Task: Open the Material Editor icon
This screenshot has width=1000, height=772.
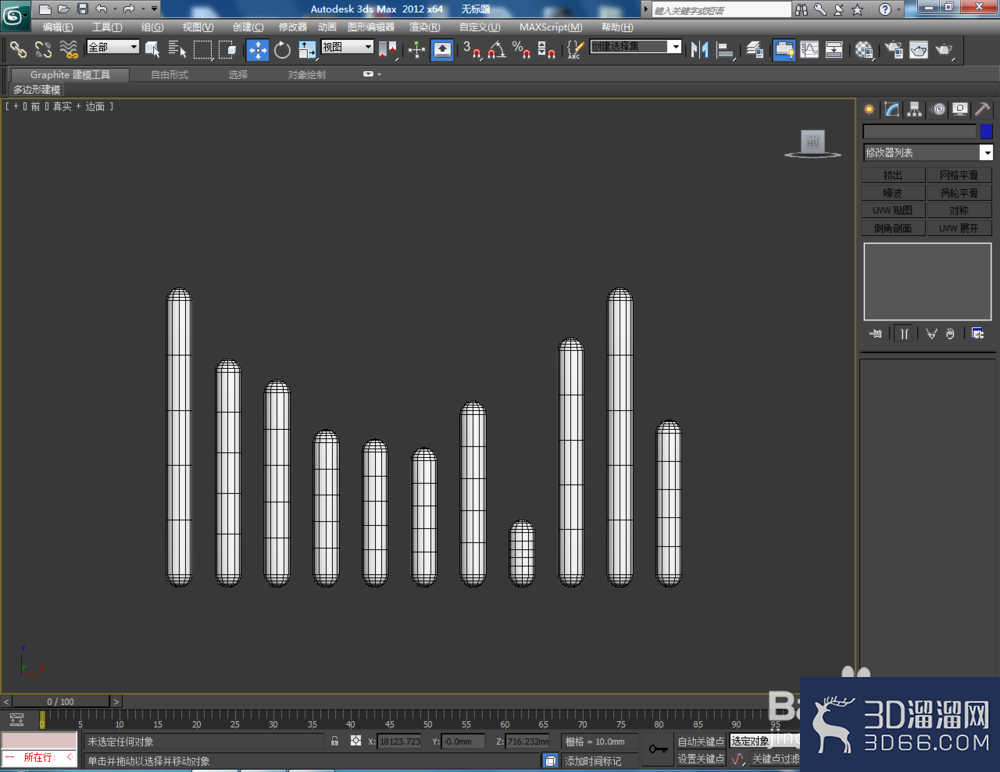Action: (x=864, y=50)
